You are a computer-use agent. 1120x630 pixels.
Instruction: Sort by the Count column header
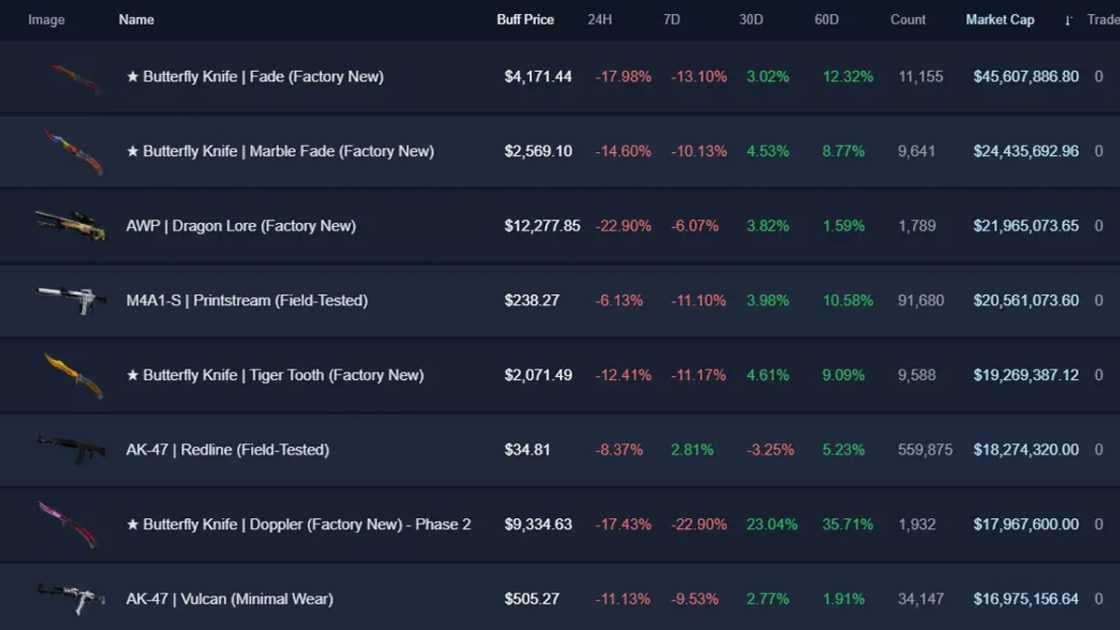click(x=908, y=20)
